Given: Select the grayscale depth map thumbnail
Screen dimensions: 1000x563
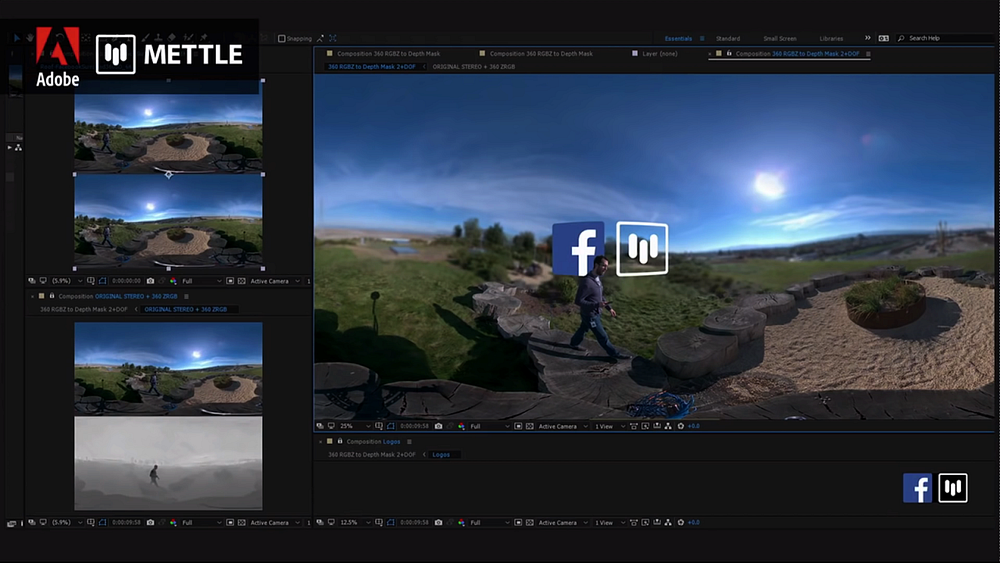Looking at the screenshot, I should (x=168, y=464).
